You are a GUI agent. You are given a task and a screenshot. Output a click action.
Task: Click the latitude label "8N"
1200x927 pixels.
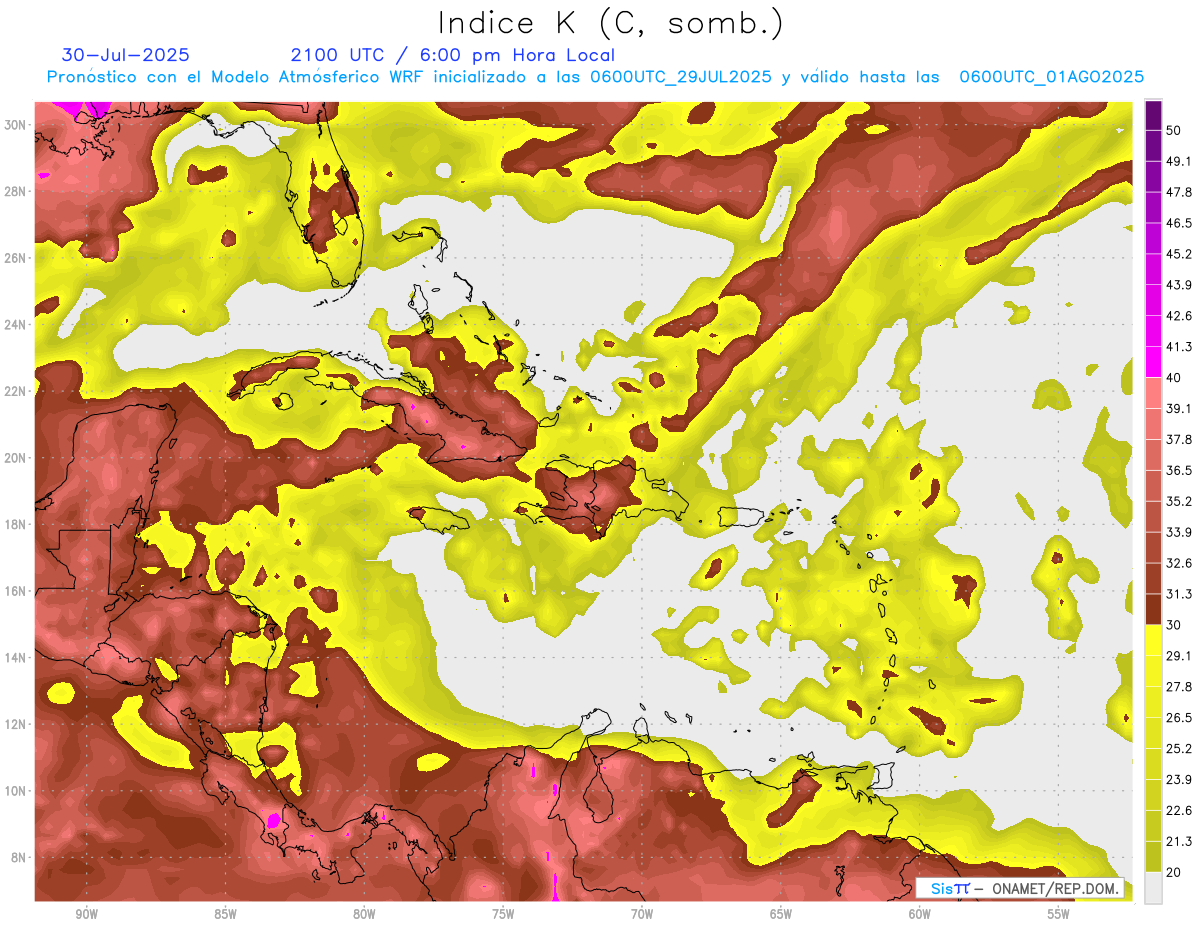tap(19, 857)
